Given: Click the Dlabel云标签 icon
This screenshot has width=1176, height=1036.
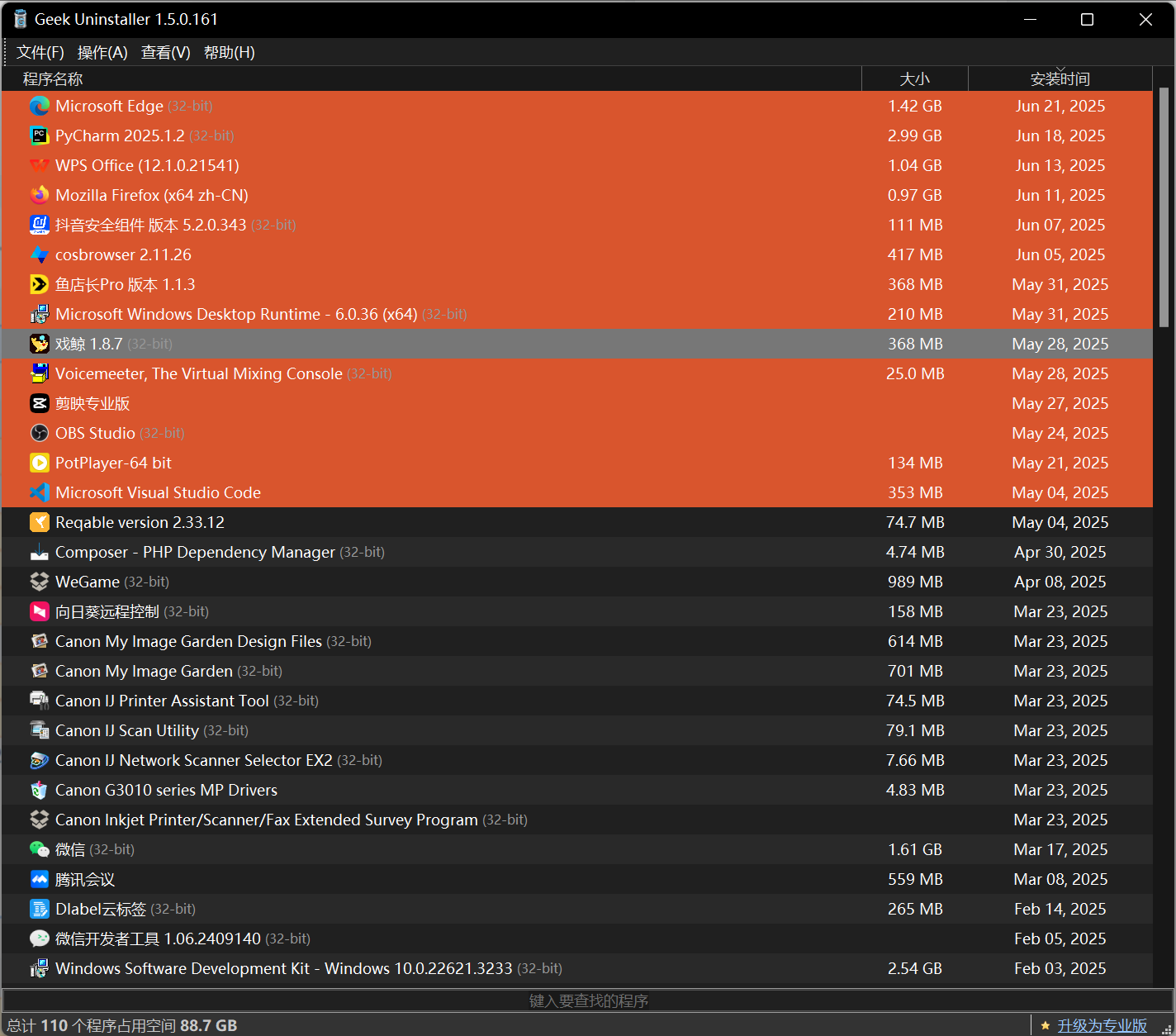Looking at the screenshot, I should pos(40,909).
